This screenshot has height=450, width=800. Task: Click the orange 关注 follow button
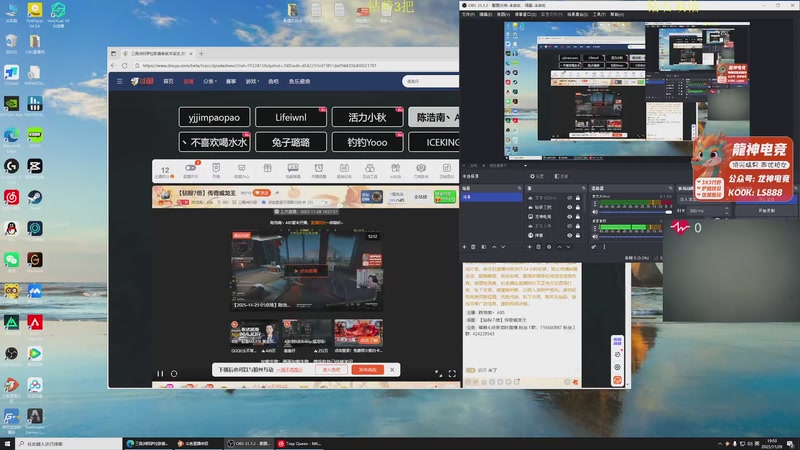tap(261, 193)
